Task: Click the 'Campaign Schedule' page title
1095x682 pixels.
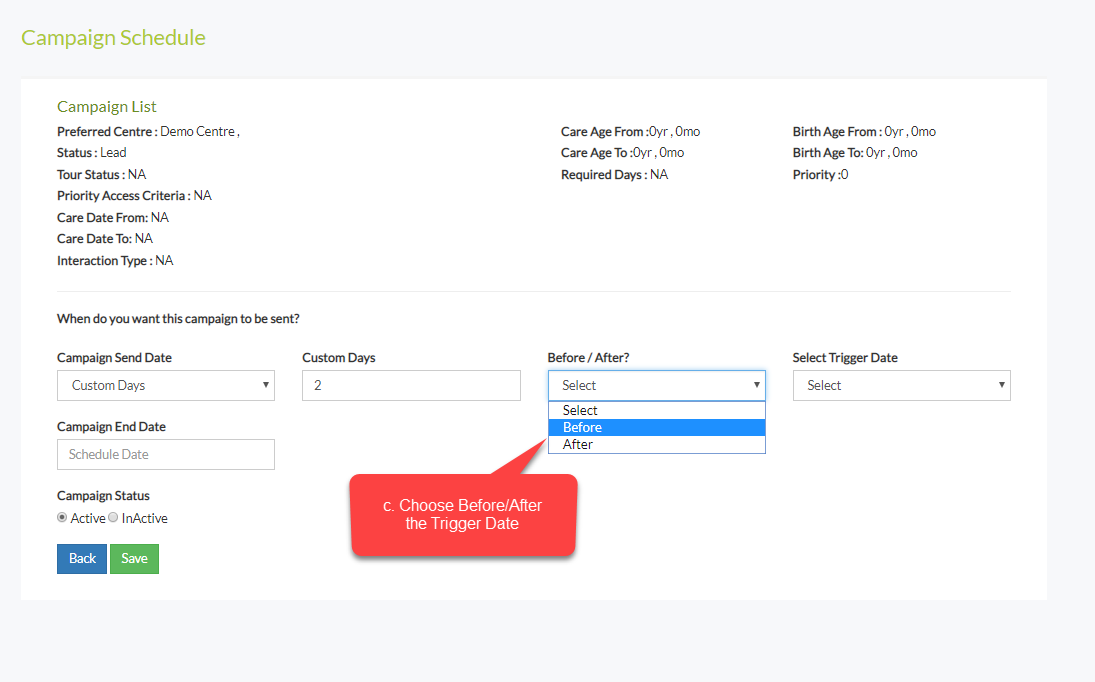Action: 113,38
